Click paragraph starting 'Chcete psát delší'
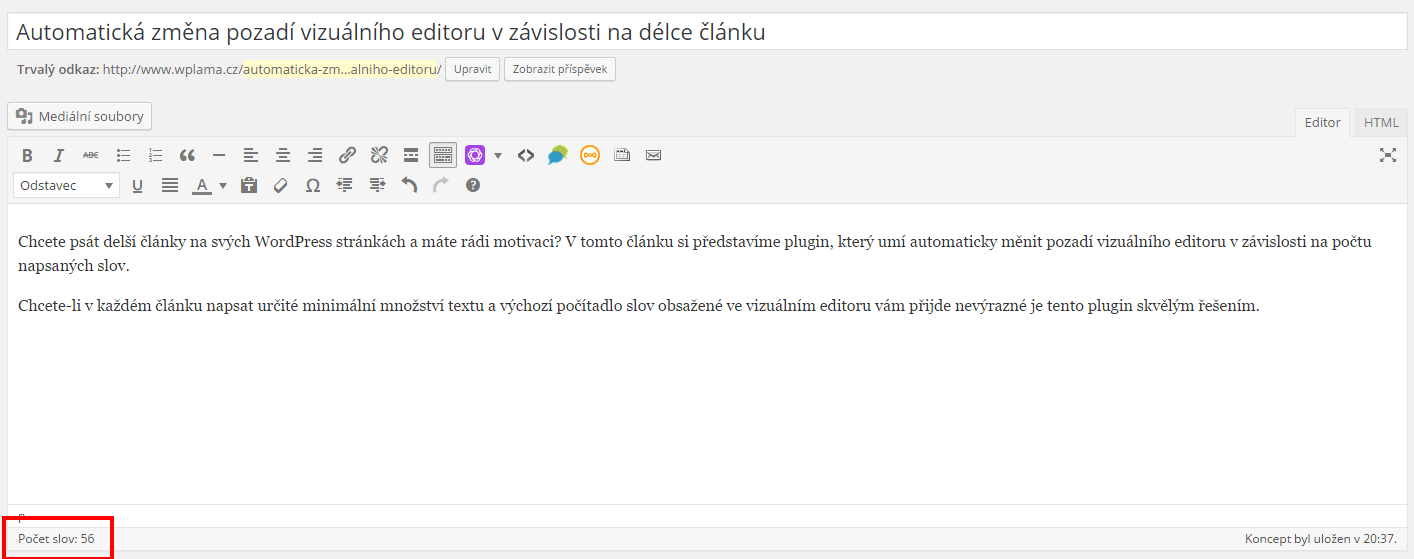 pyautogui.click(x=695, y=254)
